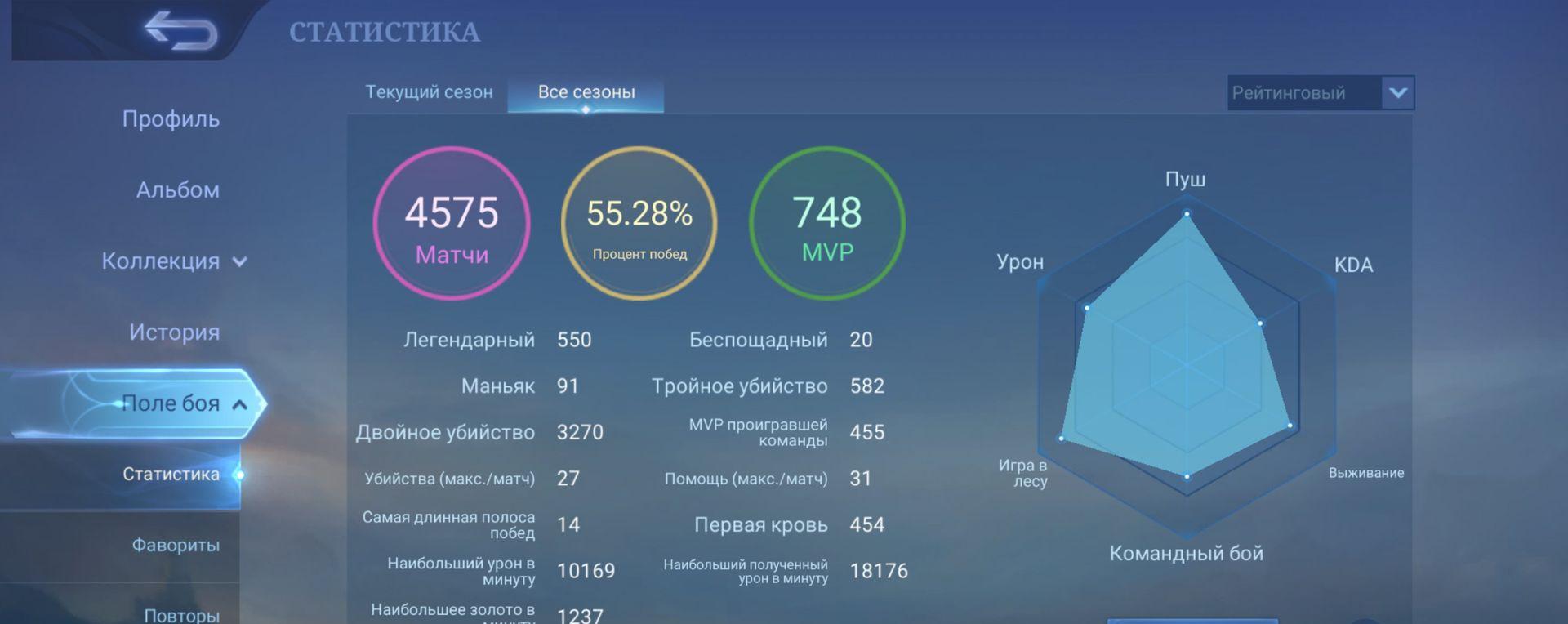Select the Статистика submenu item
Viewport: 1568px width, 624px height.
pos(171,475)
